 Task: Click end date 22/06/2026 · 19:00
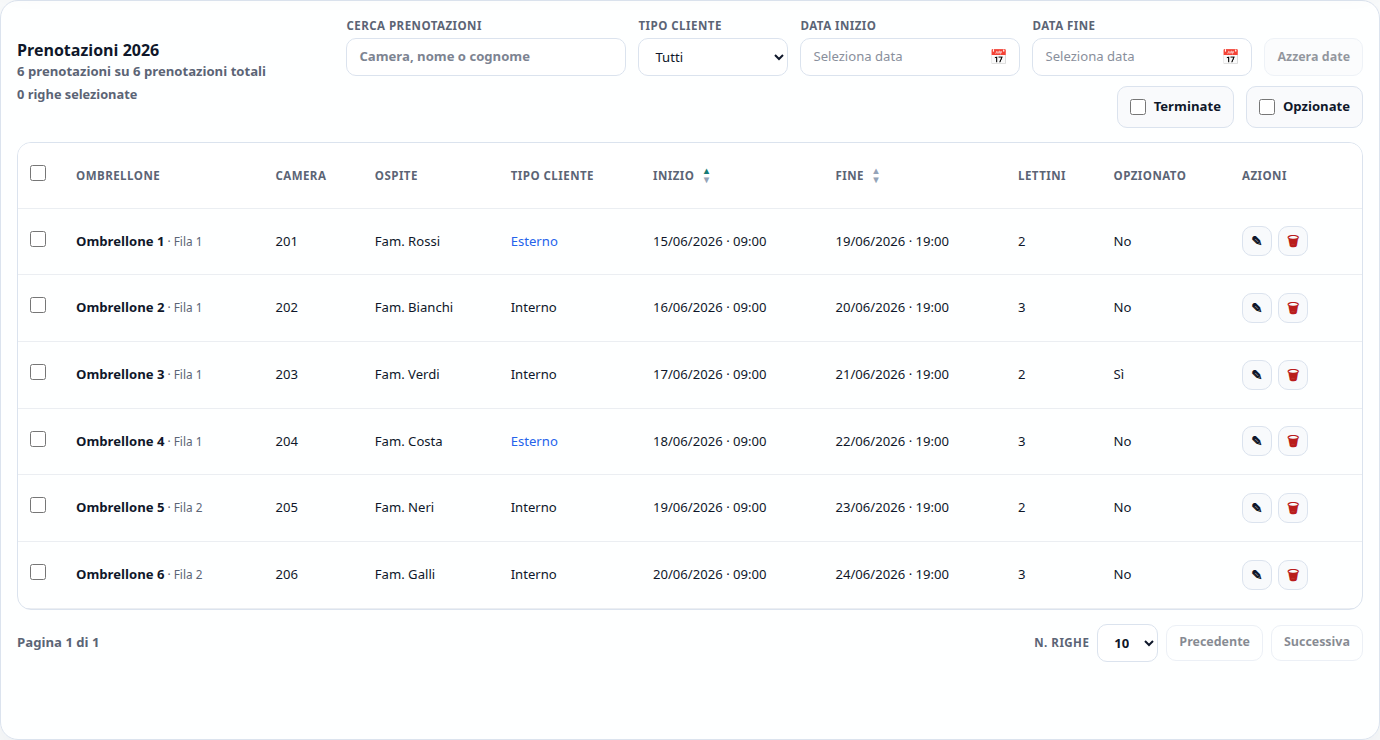coord(892,442)
